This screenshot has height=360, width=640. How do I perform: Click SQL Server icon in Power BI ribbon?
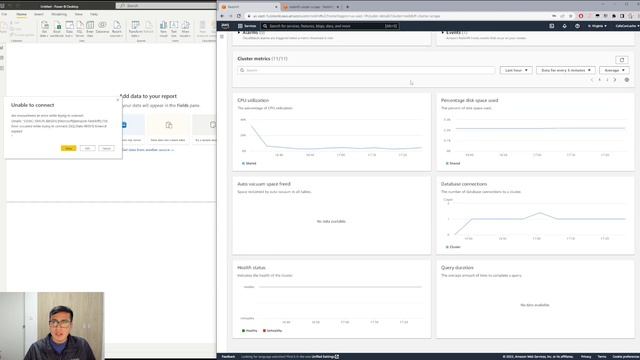[x=80, y=29]
